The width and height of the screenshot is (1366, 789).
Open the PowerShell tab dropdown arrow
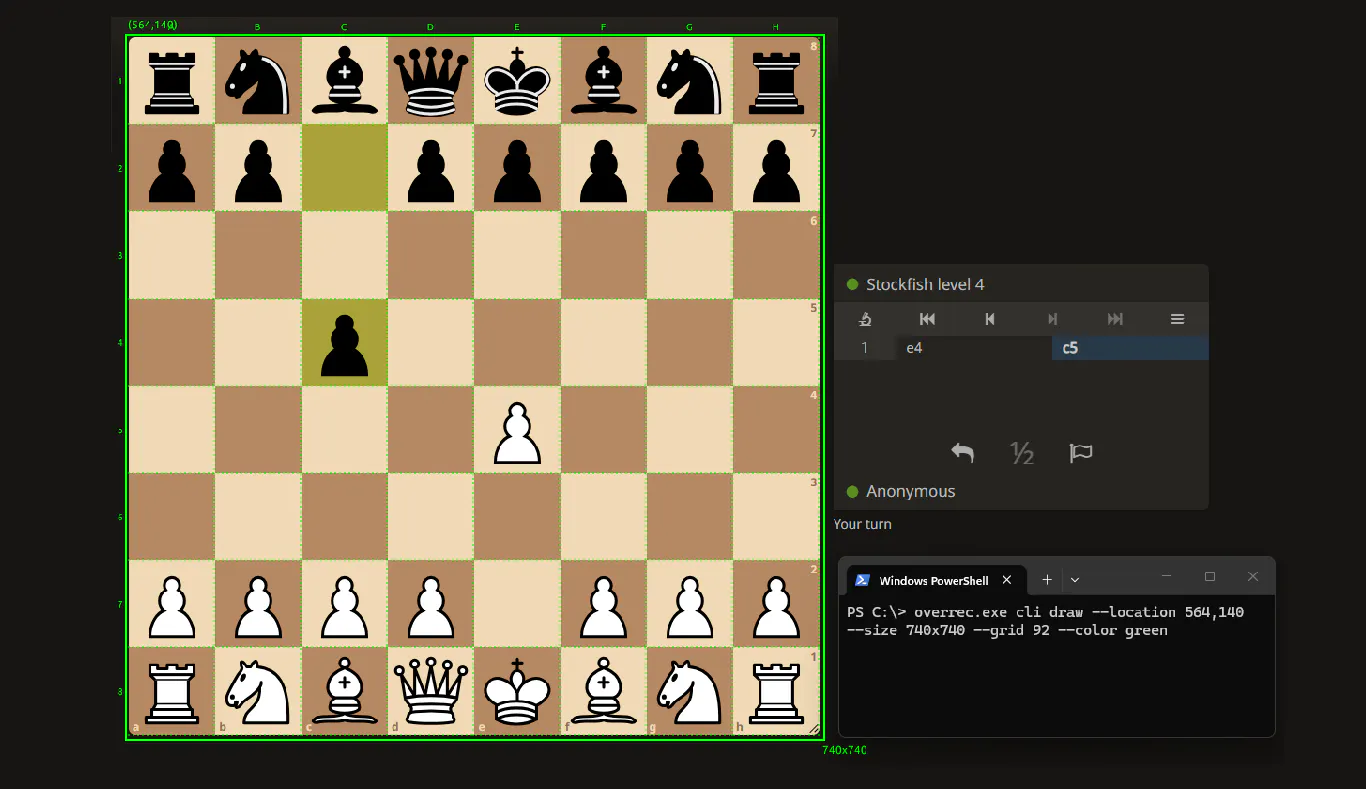1075,580
